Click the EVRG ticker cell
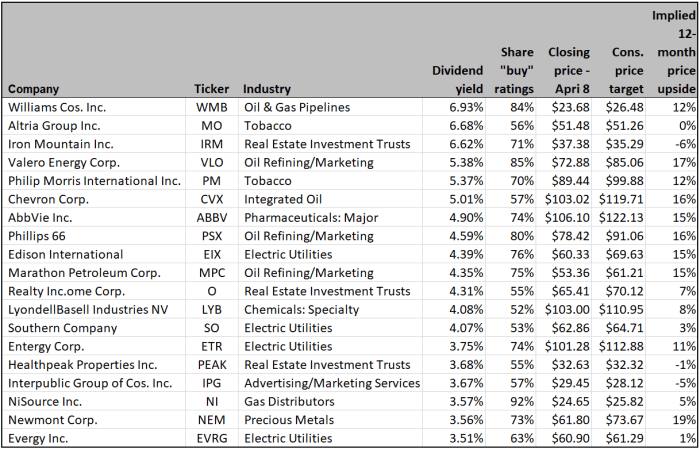 tap(211, 438)
